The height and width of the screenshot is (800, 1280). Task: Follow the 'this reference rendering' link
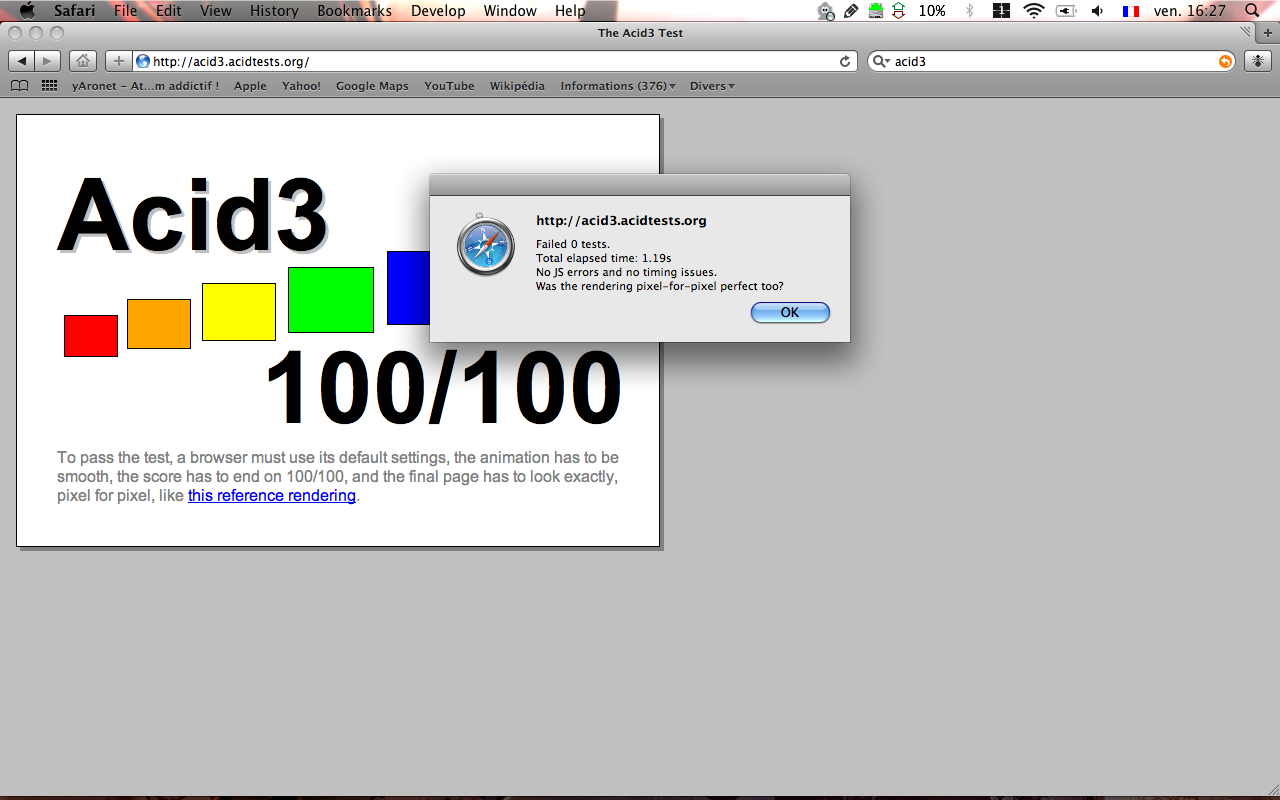(272, 496)
